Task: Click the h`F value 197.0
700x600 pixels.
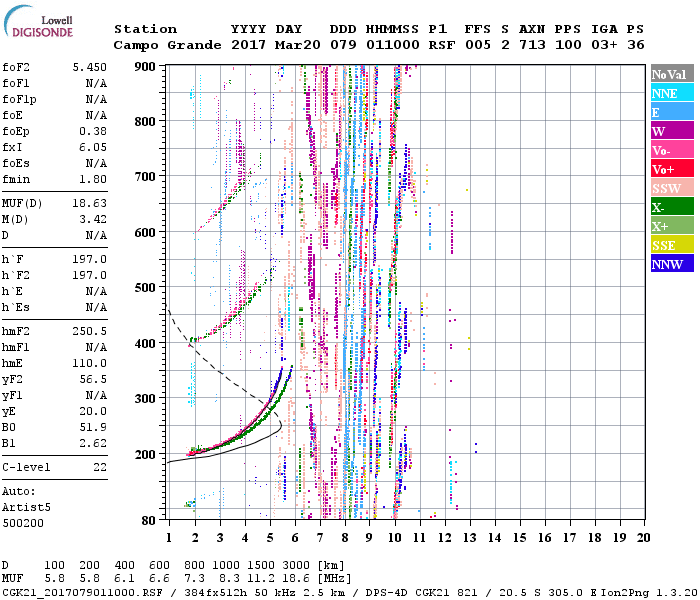Action: pos(89,259)
